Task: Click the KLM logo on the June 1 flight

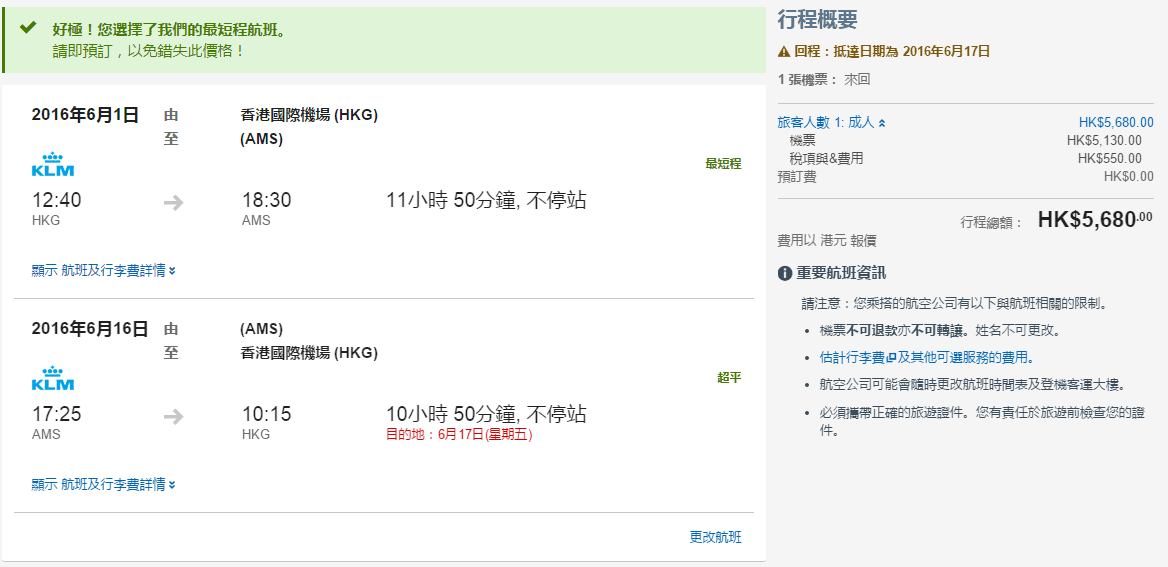Action: pyautogui.click(x=53, y=165)
